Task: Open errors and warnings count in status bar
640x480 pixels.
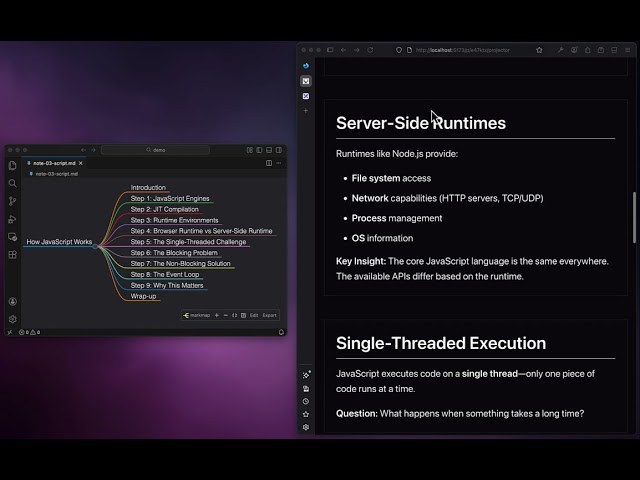Action: click(x=29, y=332)
